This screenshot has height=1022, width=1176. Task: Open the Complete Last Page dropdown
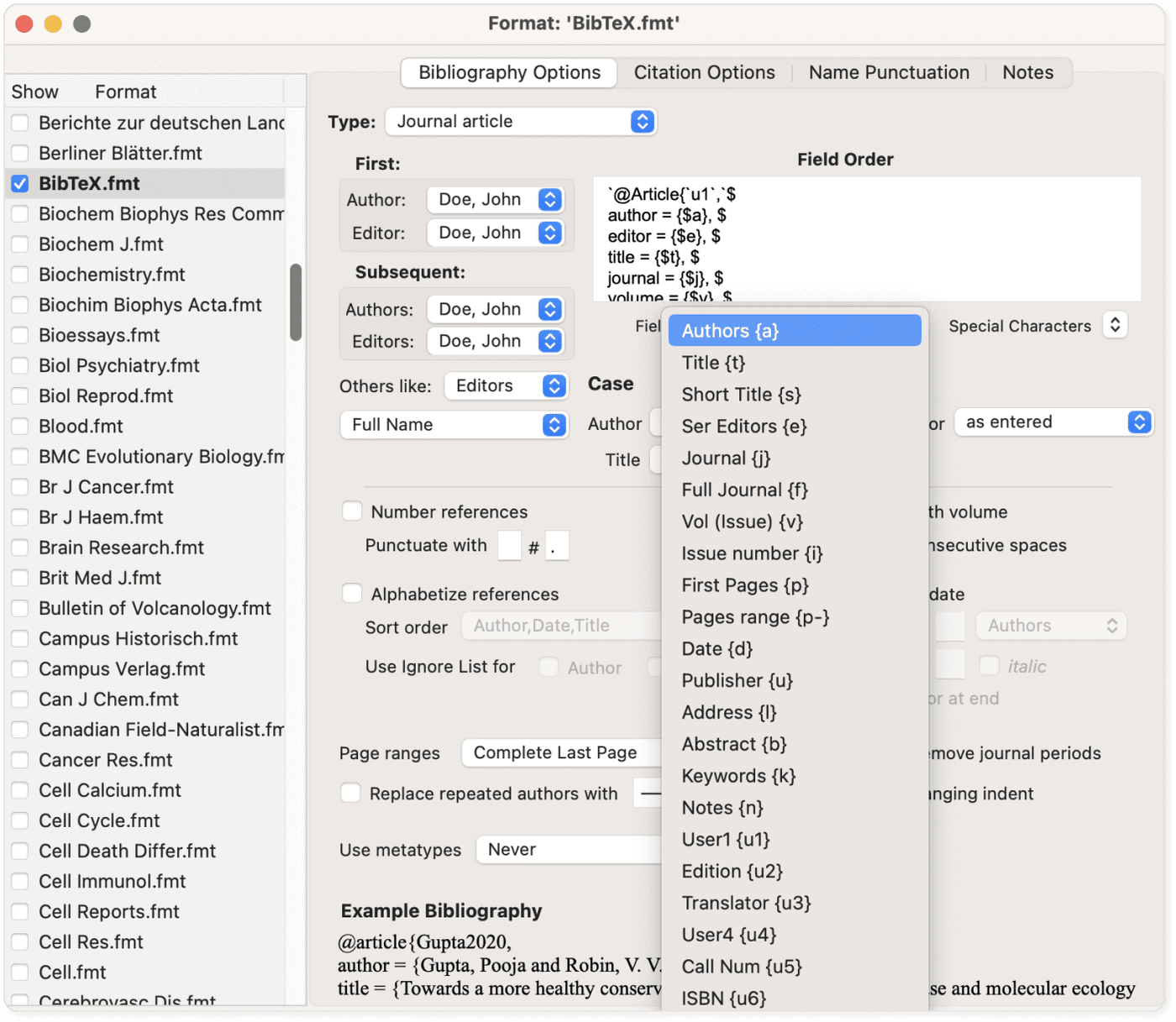tap(560, 752)
